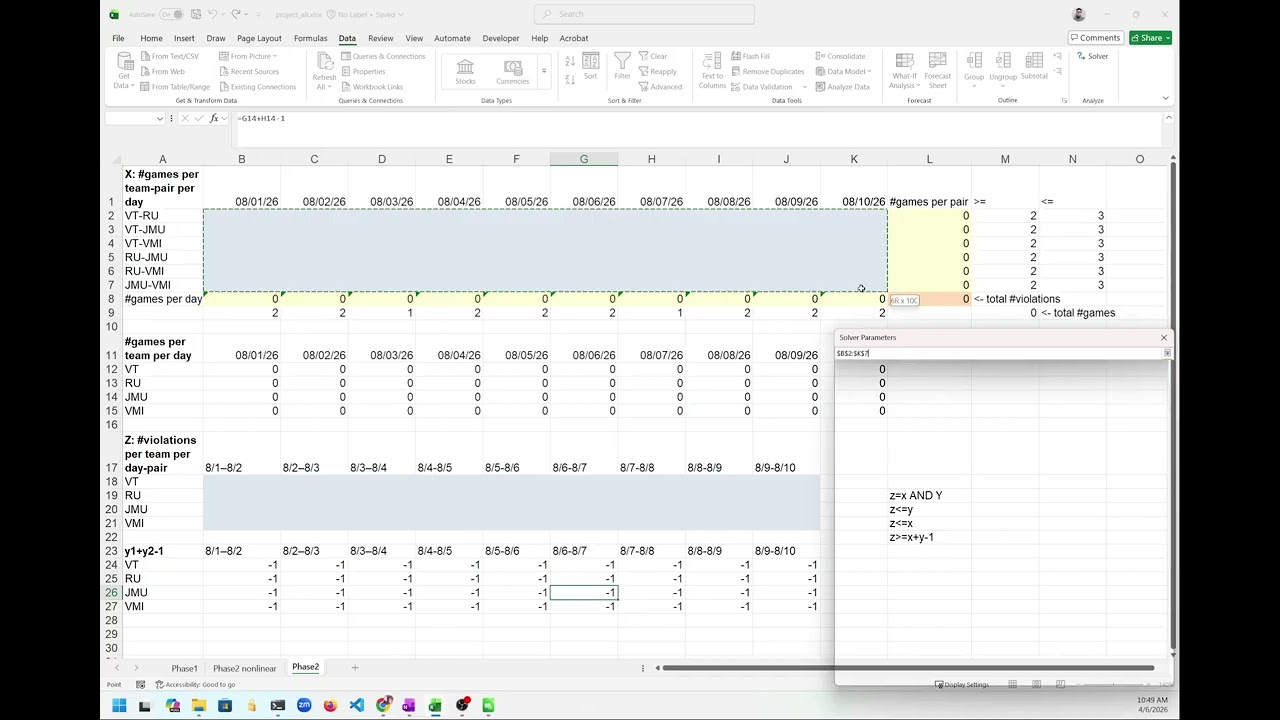The image size is (1280, 720).
Task: Expand the From Picture dropdown
Action: point(275,56)
